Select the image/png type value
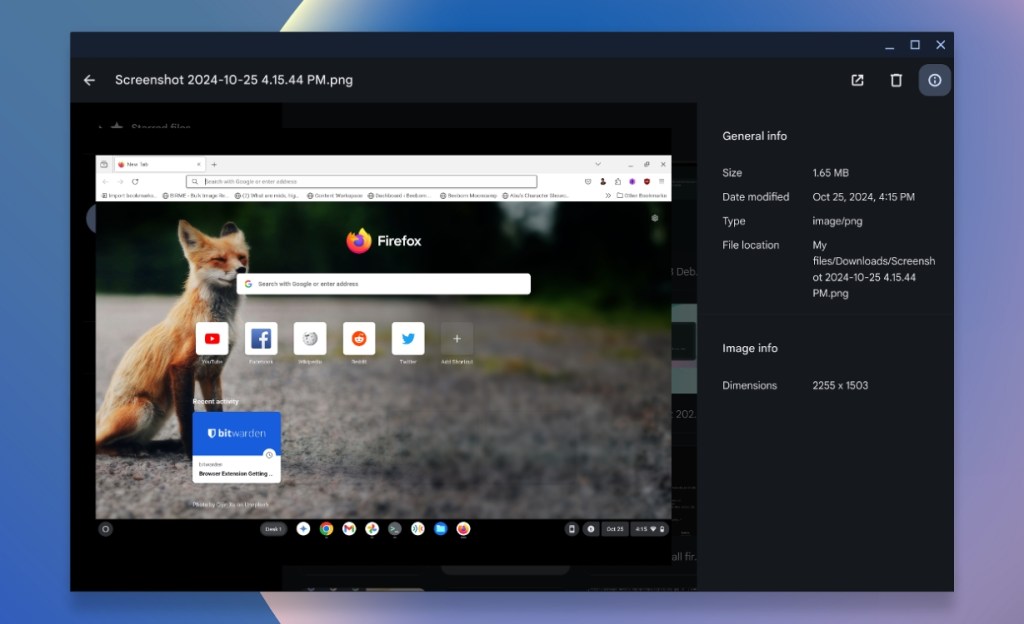This screenshot has width=1024, height=624. [837, 221]
